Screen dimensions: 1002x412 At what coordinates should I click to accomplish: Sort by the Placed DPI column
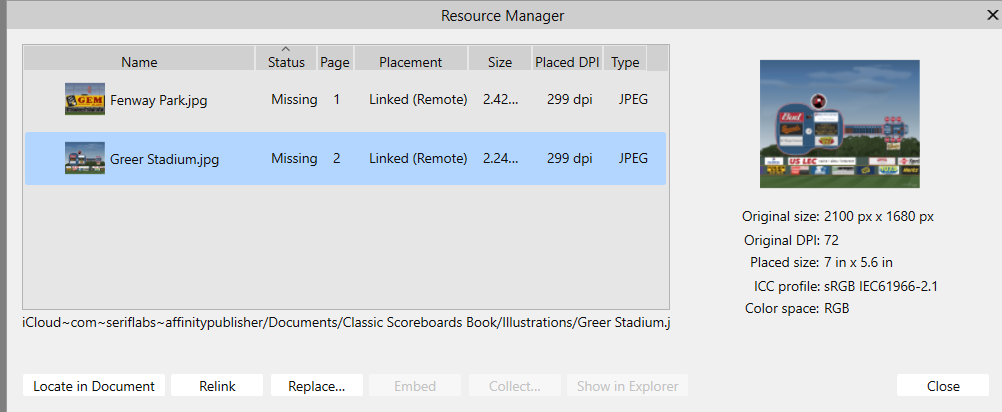pyautogui.click(x=568, y=62)
